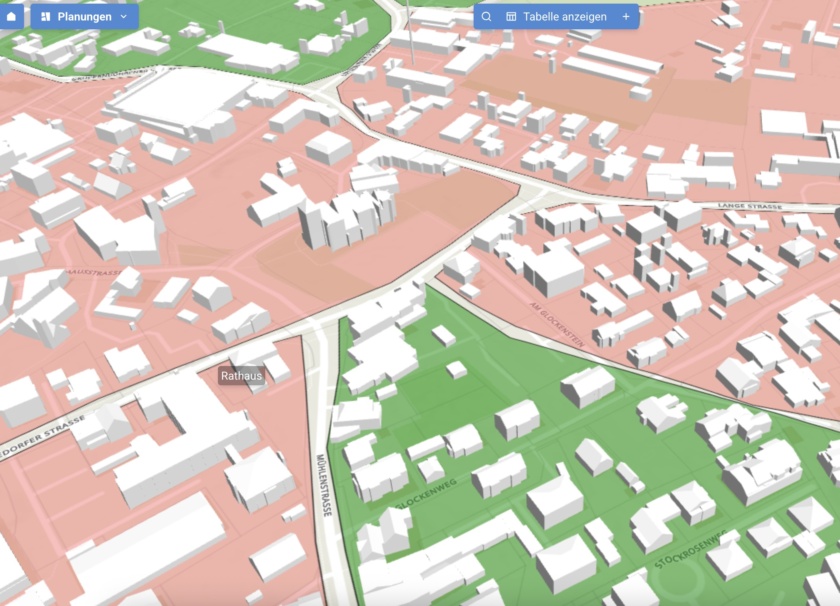Open search with the magnifier icon

[x=486, y=16]
